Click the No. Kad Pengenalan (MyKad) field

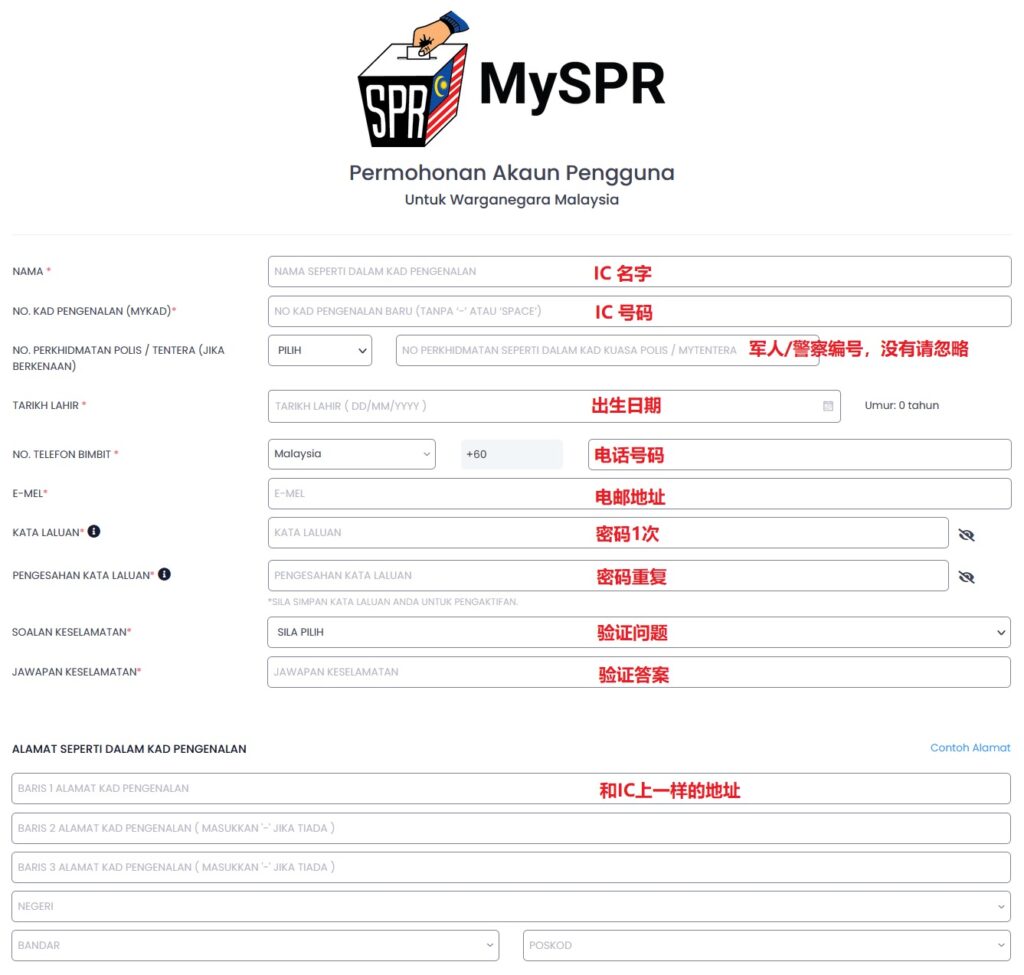coord(639,312)
